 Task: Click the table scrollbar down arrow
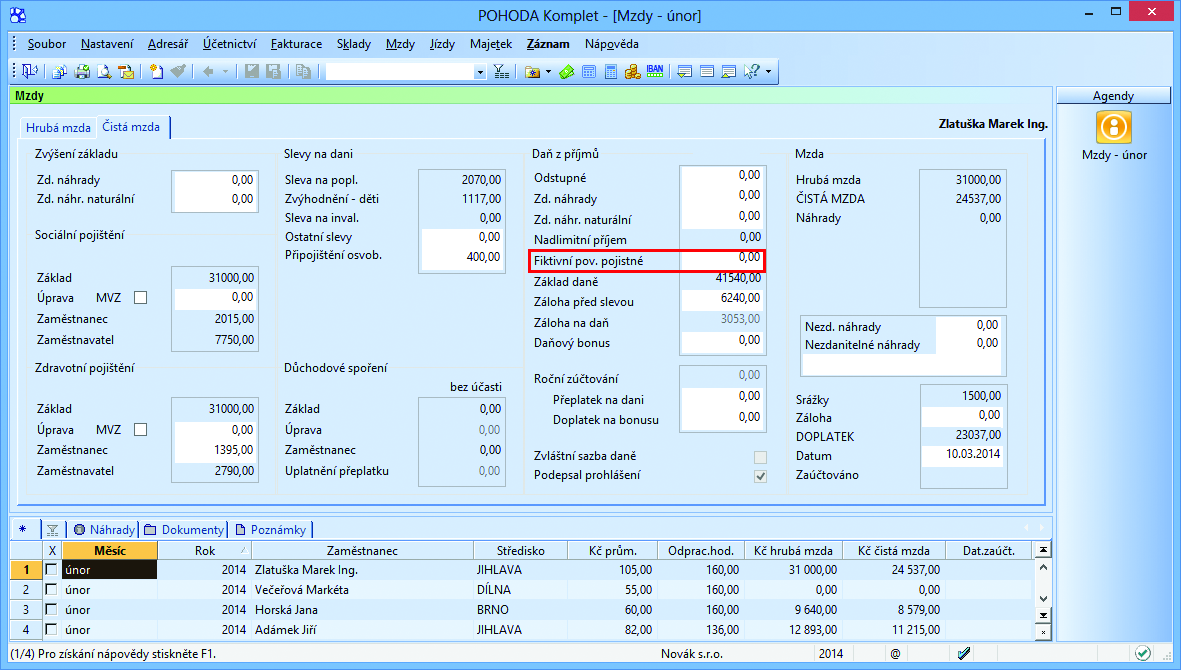1043,598
